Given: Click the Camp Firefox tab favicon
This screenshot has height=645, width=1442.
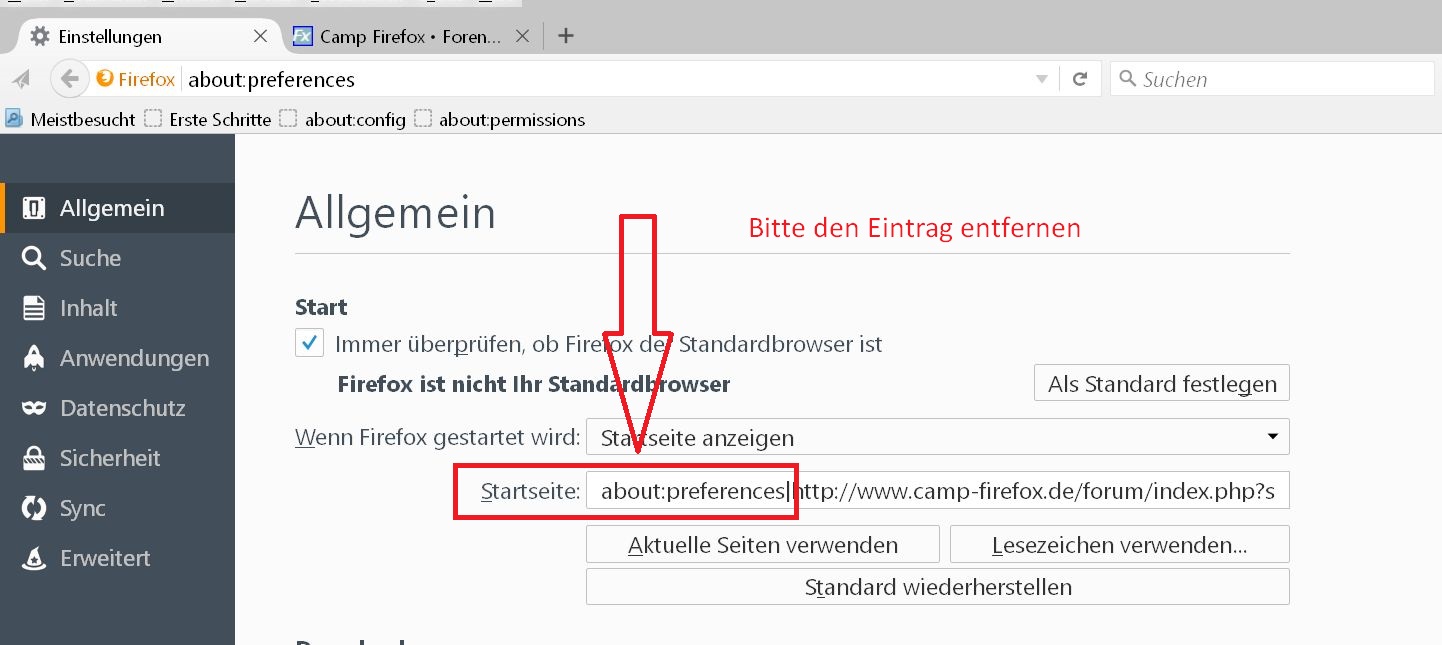Looking at the screenshot, I should tap(302, 36).
